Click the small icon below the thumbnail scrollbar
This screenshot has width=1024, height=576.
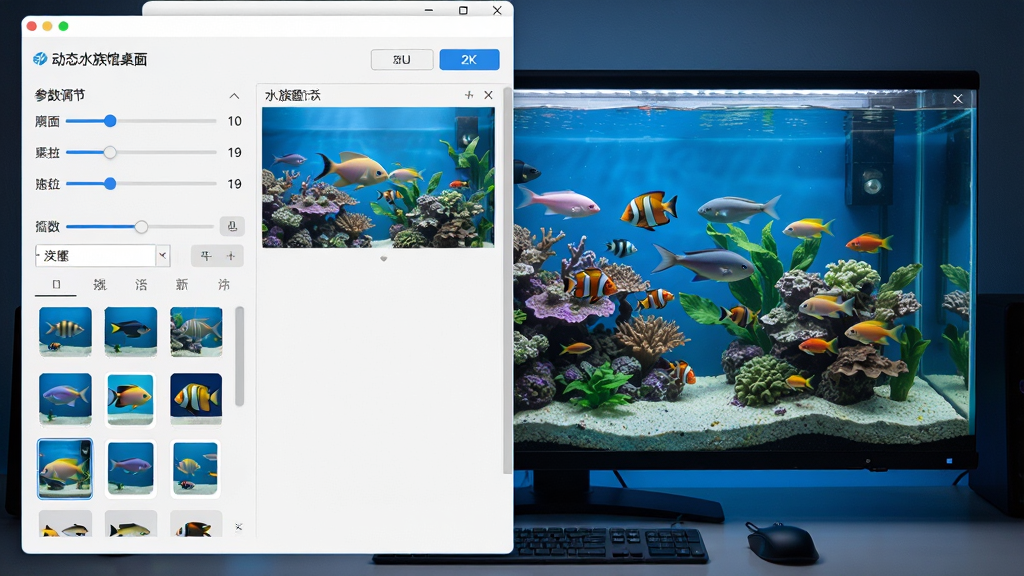pyautogui.click(x=238, y=526)
